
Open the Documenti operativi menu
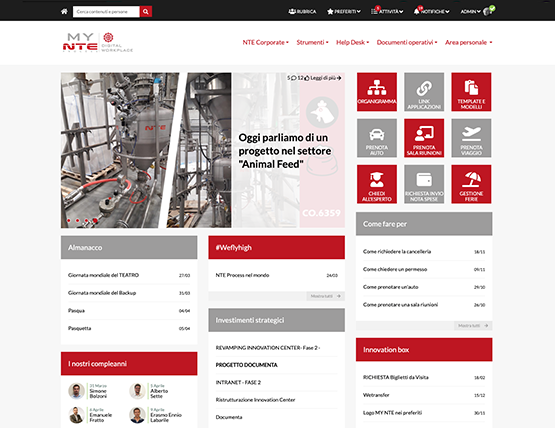pos(407,42)
